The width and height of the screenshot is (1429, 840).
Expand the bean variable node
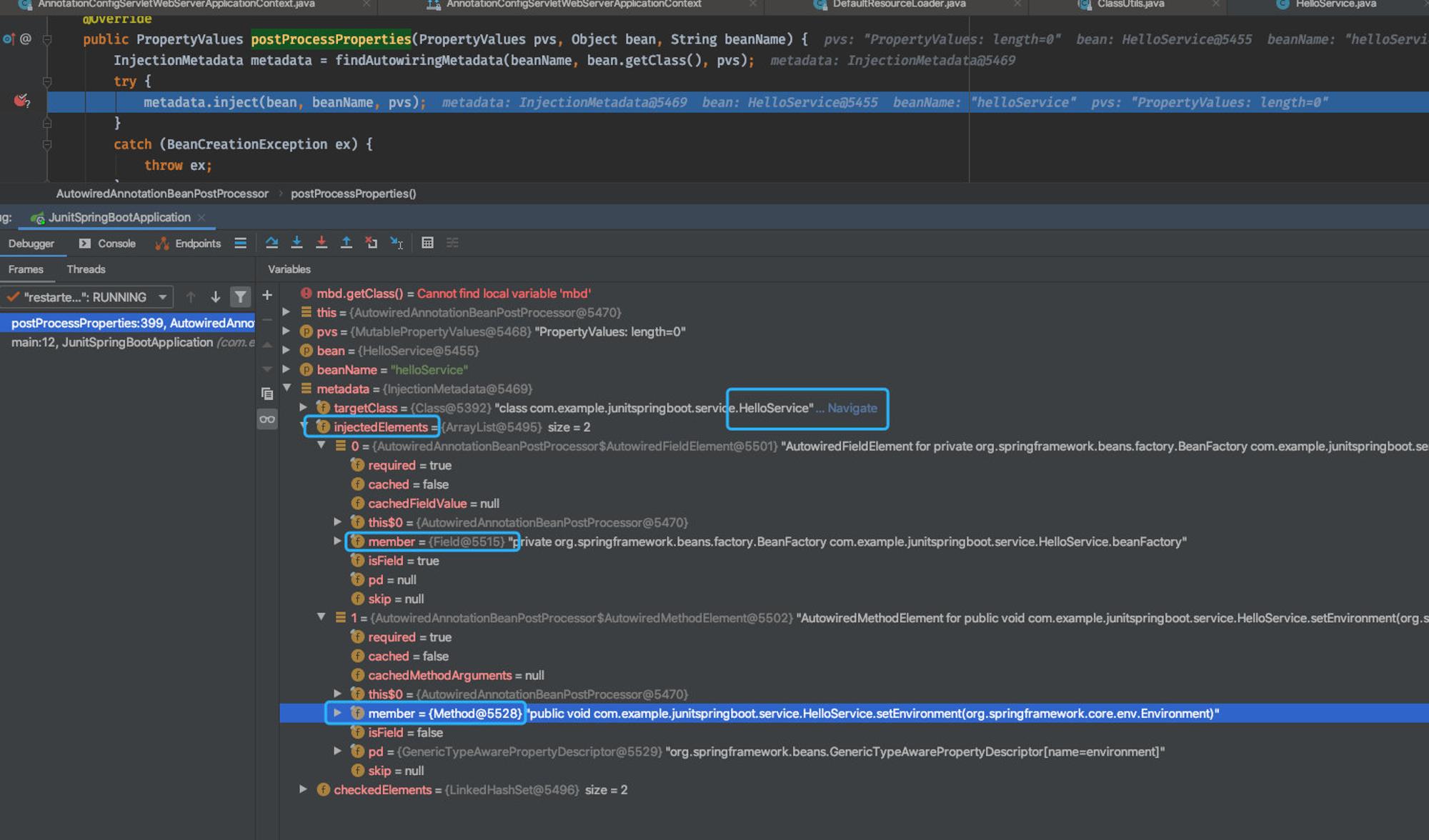click(x=287, y=350)
